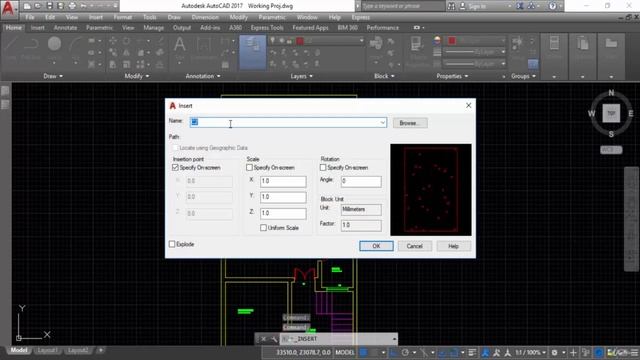Viewport: 640px width, 360px height.
Task: Enable Rotation Specify On-screen checkbox
Action: [x=323, y=168]
